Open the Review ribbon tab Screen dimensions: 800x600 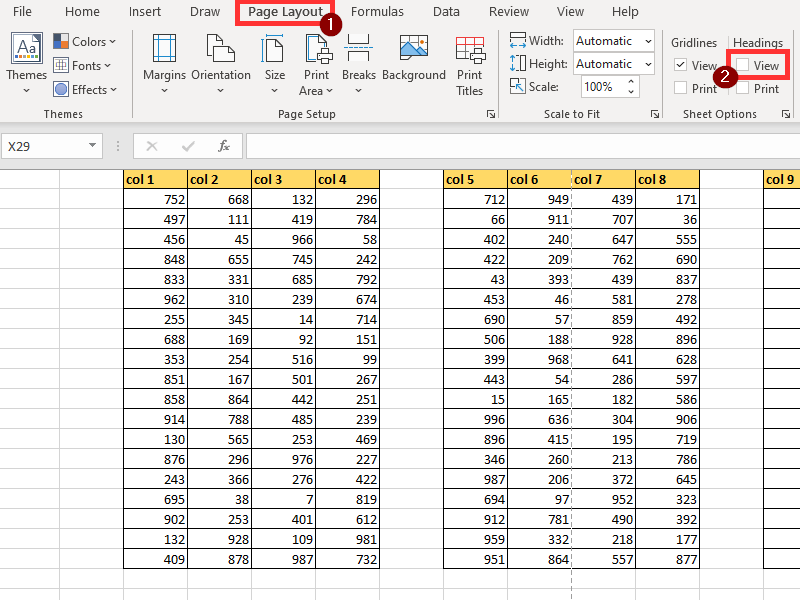[508, 12]
